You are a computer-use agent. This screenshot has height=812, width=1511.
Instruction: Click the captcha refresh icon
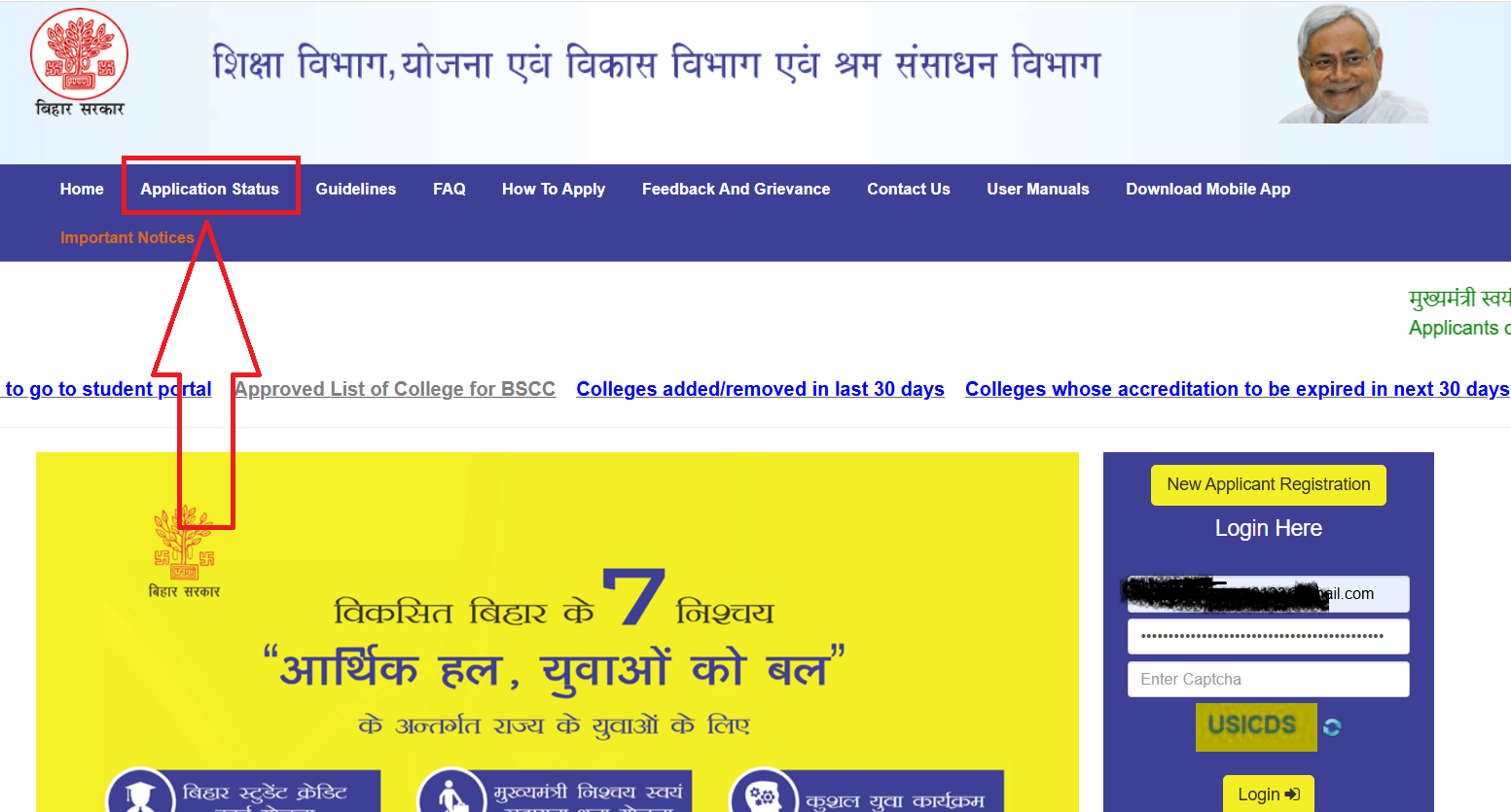pyautogui.click(x=1332, y=727)
